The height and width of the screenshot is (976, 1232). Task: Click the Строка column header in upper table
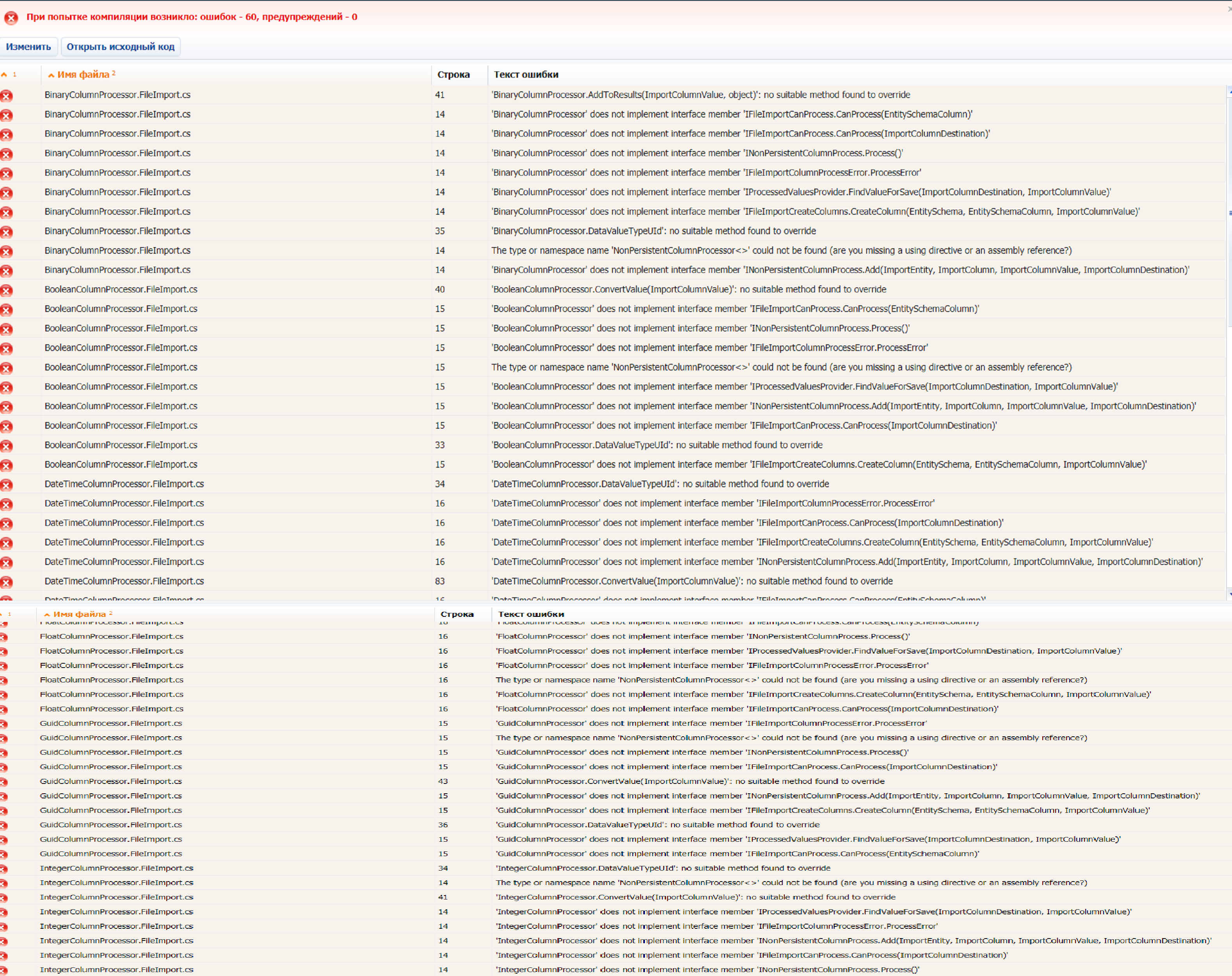pos(453,74)
